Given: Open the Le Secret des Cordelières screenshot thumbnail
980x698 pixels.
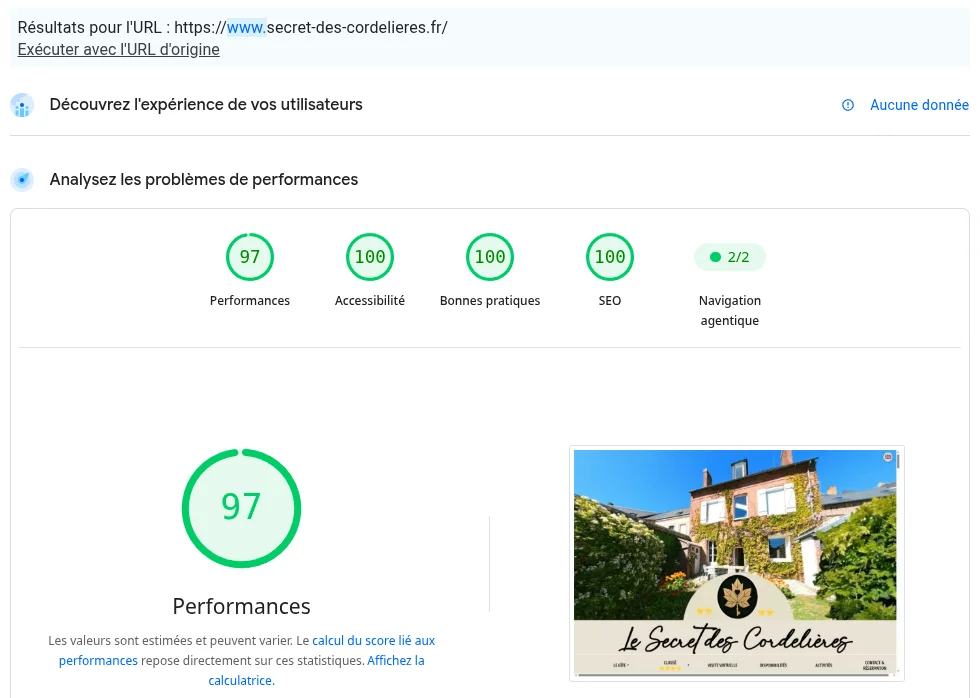Looking at the screenshot, I should 736,563.
